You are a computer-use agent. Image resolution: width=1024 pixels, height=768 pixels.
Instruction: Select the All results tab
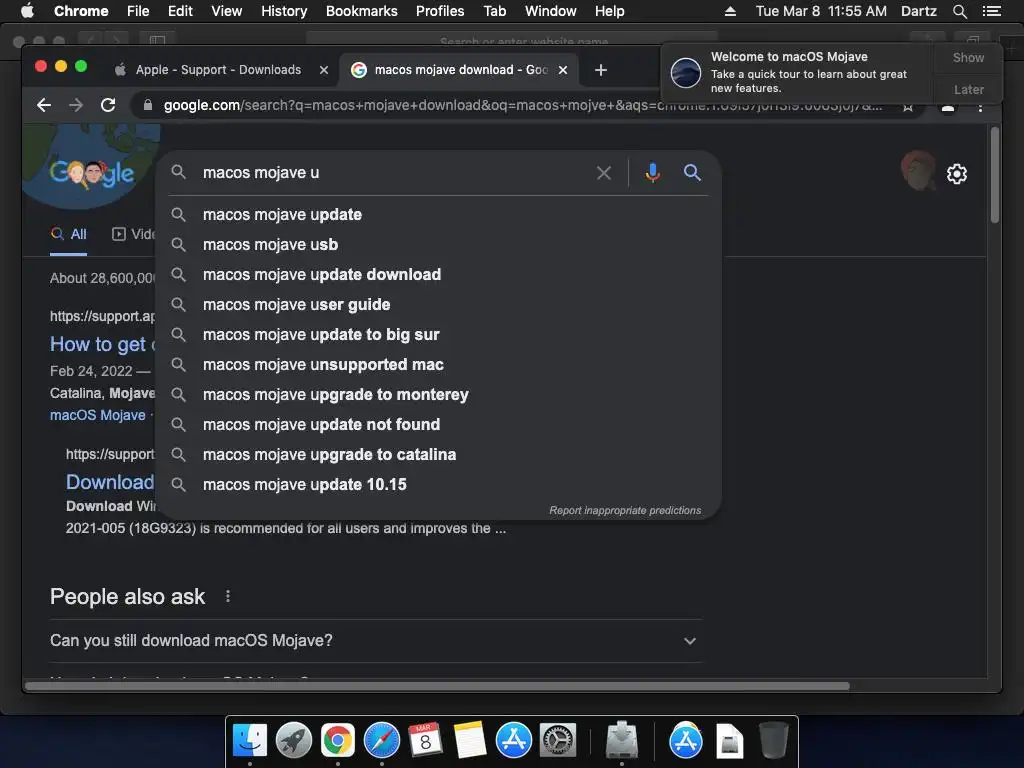coord(69,234)
